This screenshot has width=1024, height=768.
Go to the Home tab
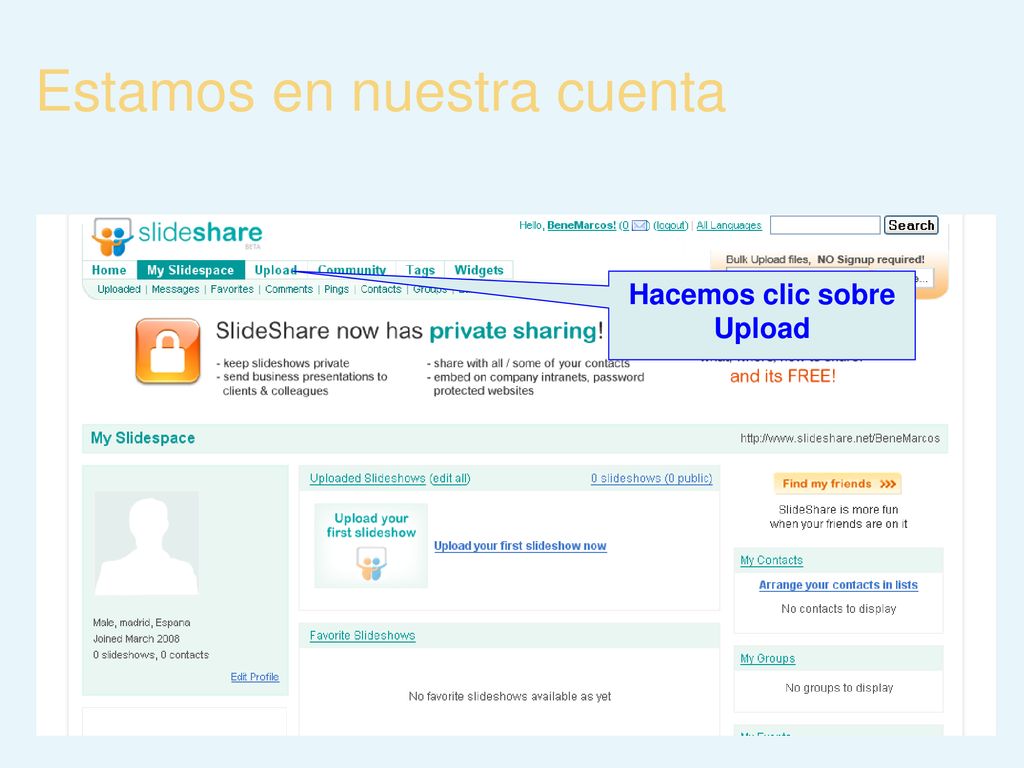click(x=109, y=270)
